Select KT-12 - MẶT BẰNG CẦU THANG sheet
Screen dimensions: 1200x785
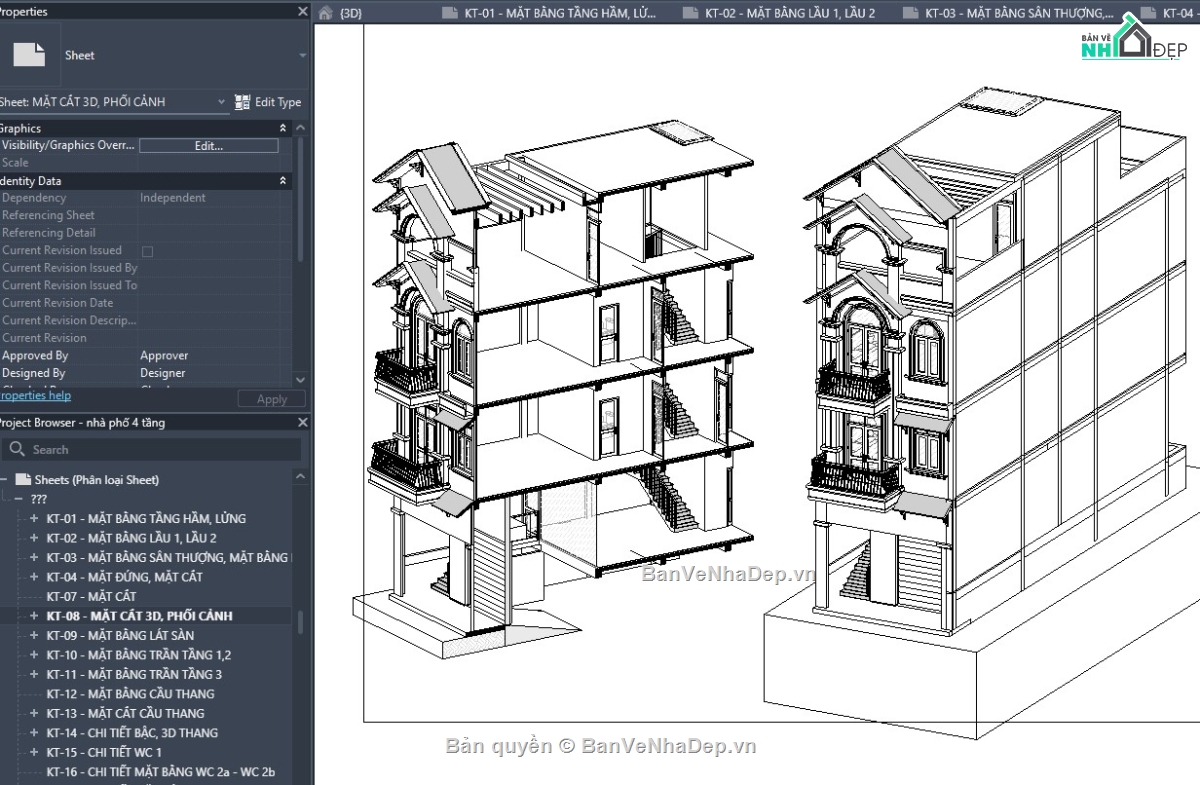(x=130, y=694)
